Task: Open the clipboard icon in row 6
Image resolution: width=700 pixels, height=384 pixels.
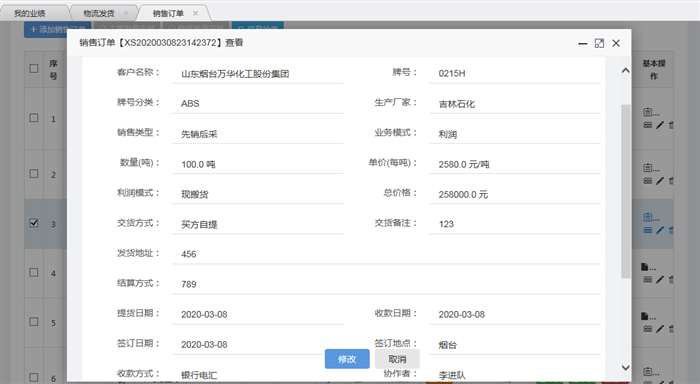Action: tap(648, 371)
